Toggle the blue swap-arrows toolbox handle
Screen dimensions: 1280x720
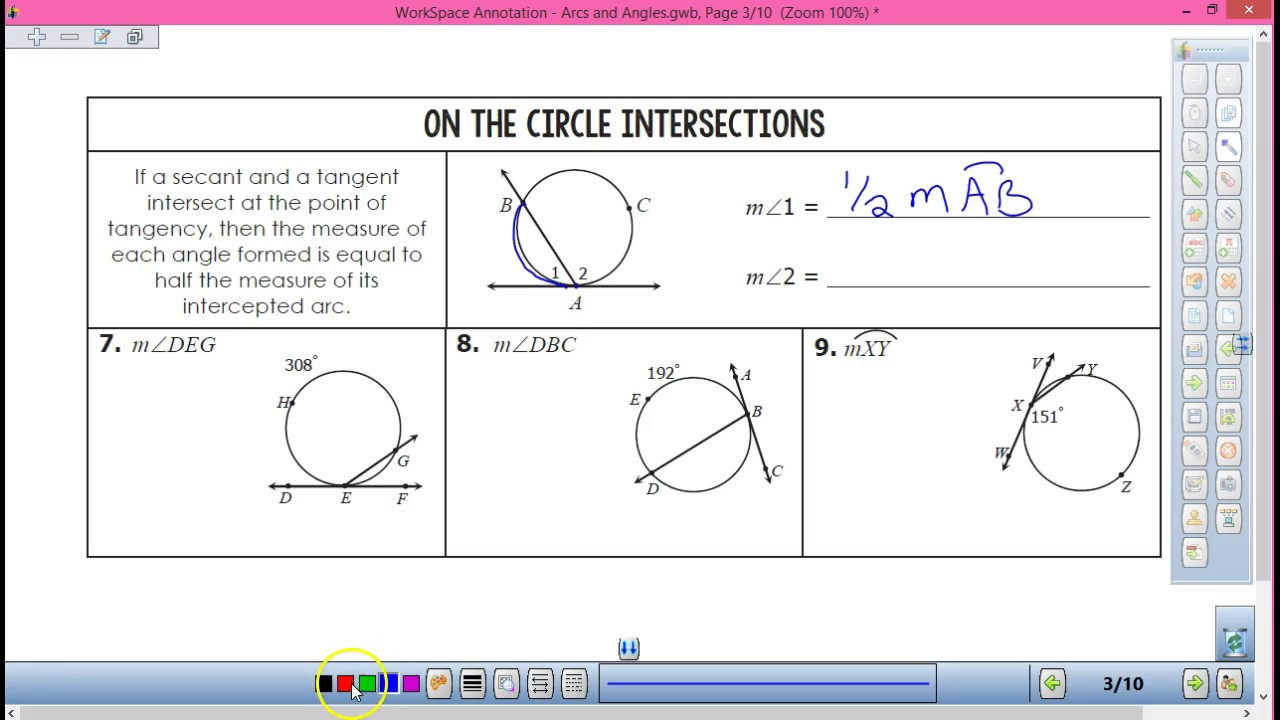[1242, 345]
